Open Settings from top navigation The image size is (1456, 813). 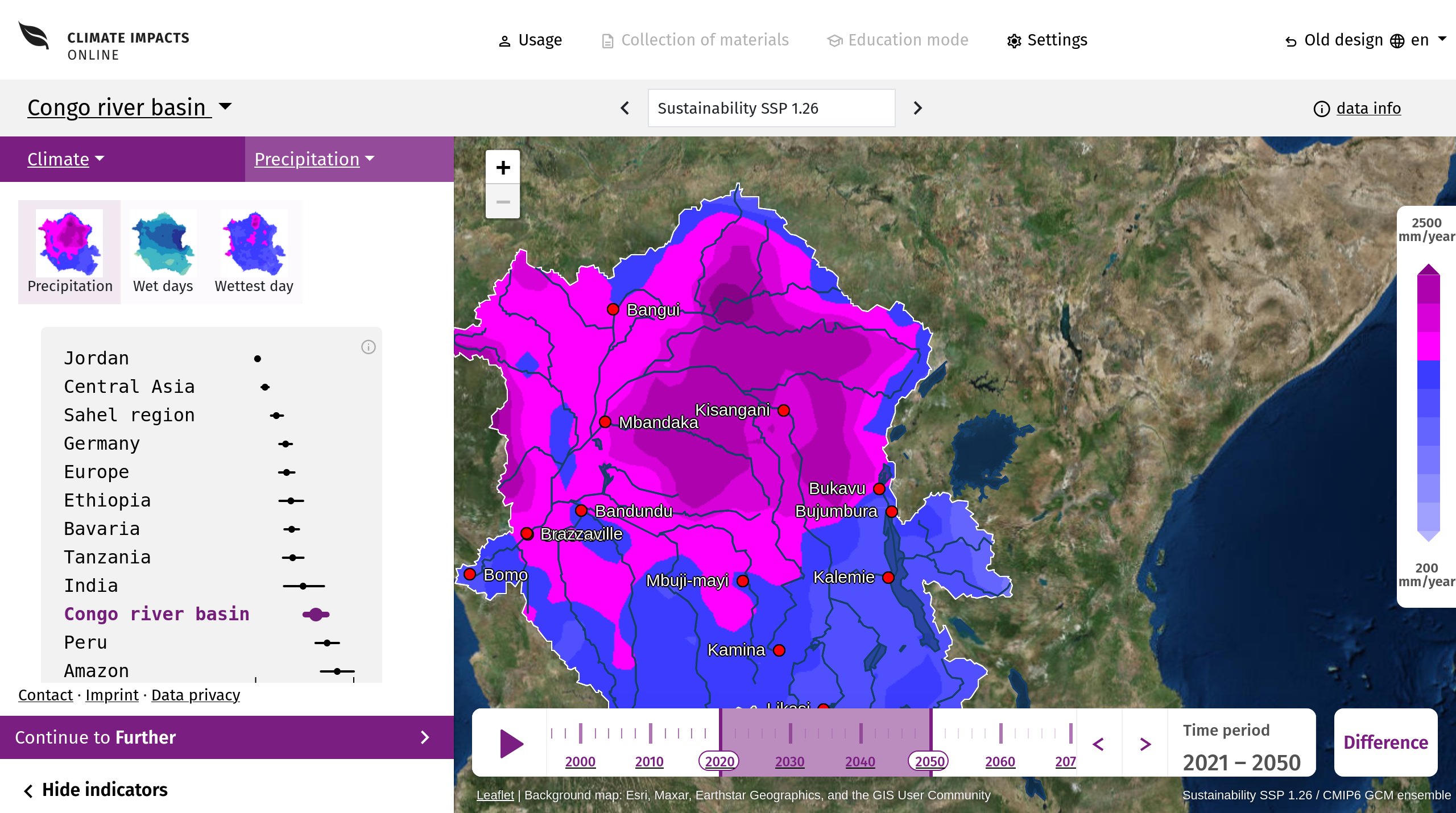pyautogui.click(x=1047, y=40)
